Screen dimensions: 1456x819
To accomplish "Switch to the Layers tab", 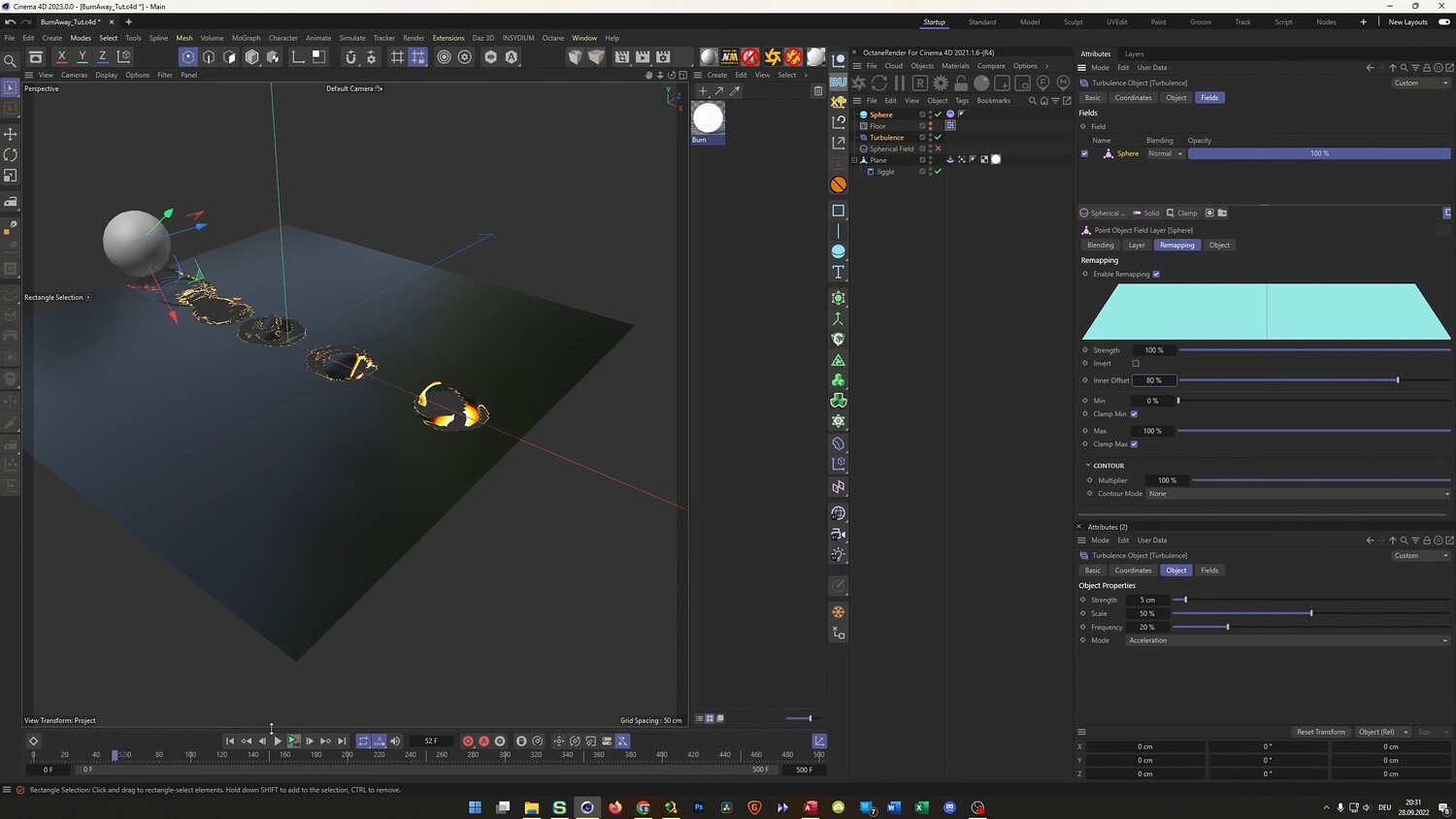I will click(x=1134, y=54).
